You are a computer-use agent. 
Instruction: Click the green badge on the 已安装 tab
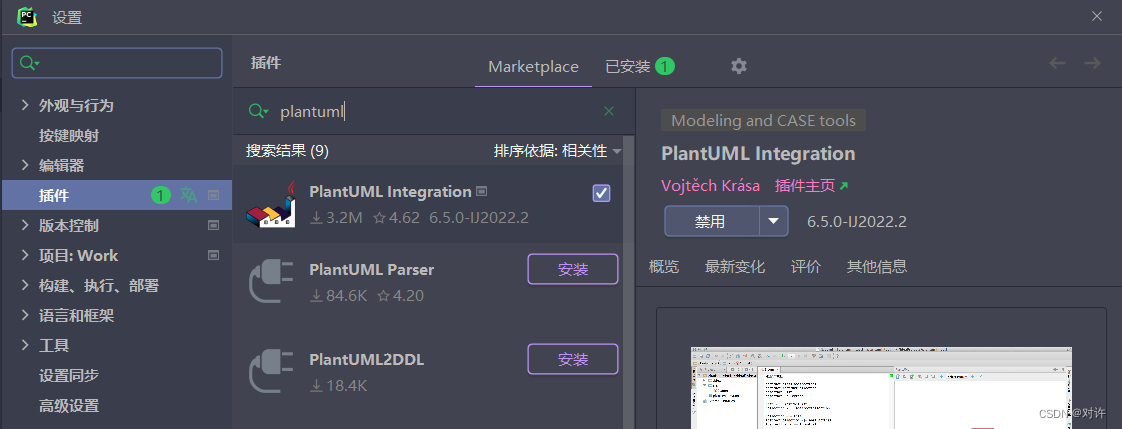tap(665, 66)
